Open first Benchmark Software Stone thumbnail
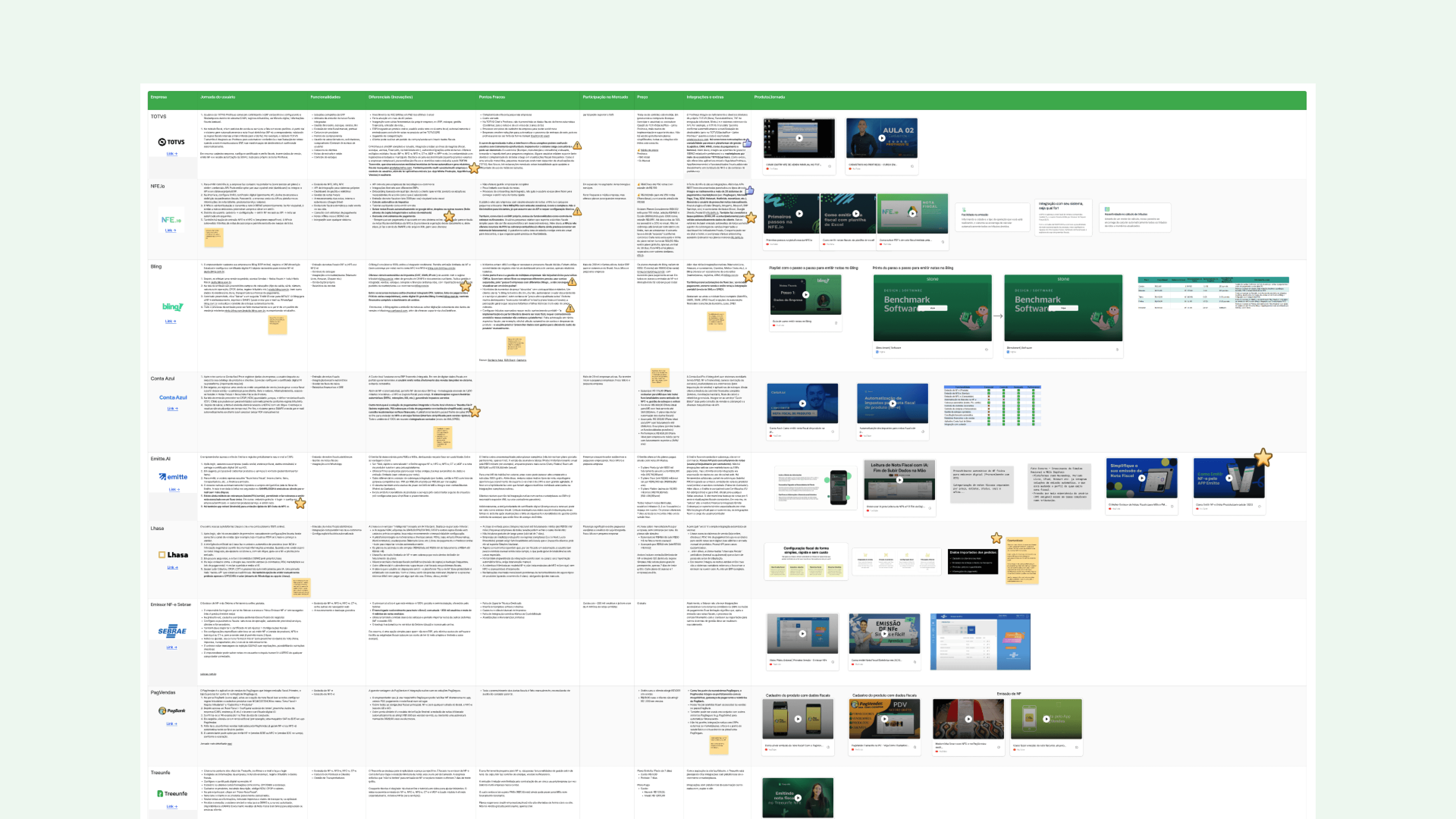 [933, 308]
